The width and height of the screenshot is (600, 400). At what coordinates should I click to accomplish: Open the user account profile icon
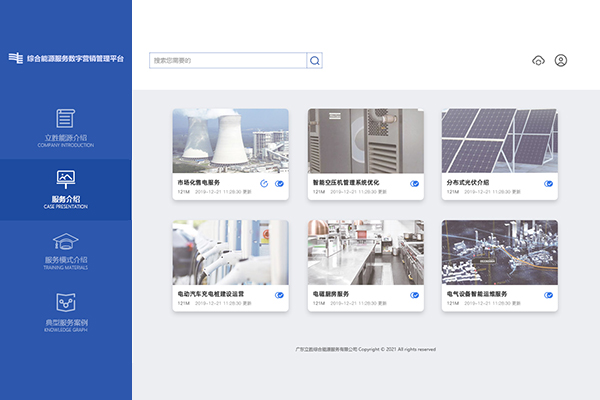561,61
